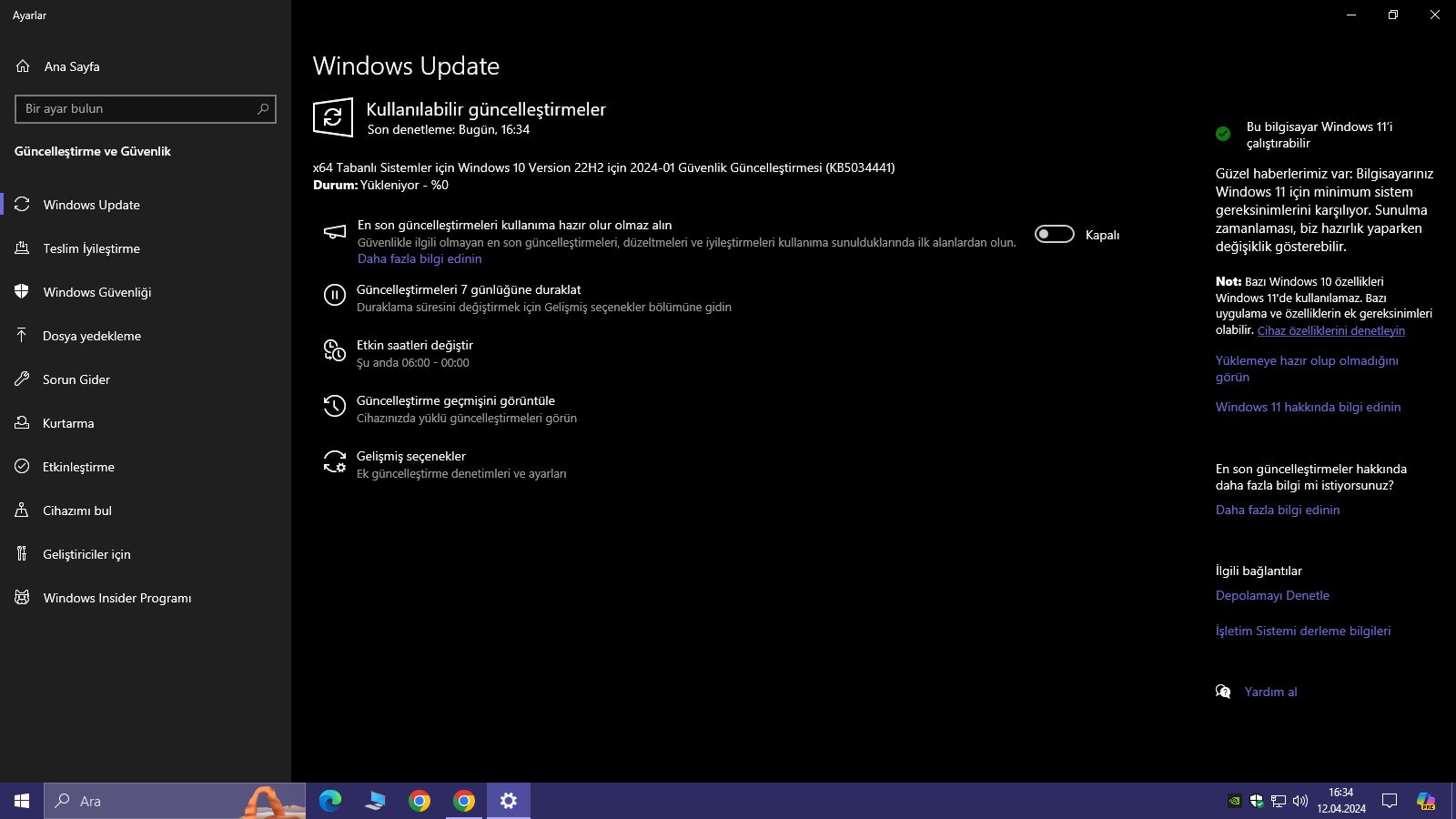Launch Microsoft Edge from the taskbar
The width and height of the screenshot is (1456, 819).
tap(330, 801)
